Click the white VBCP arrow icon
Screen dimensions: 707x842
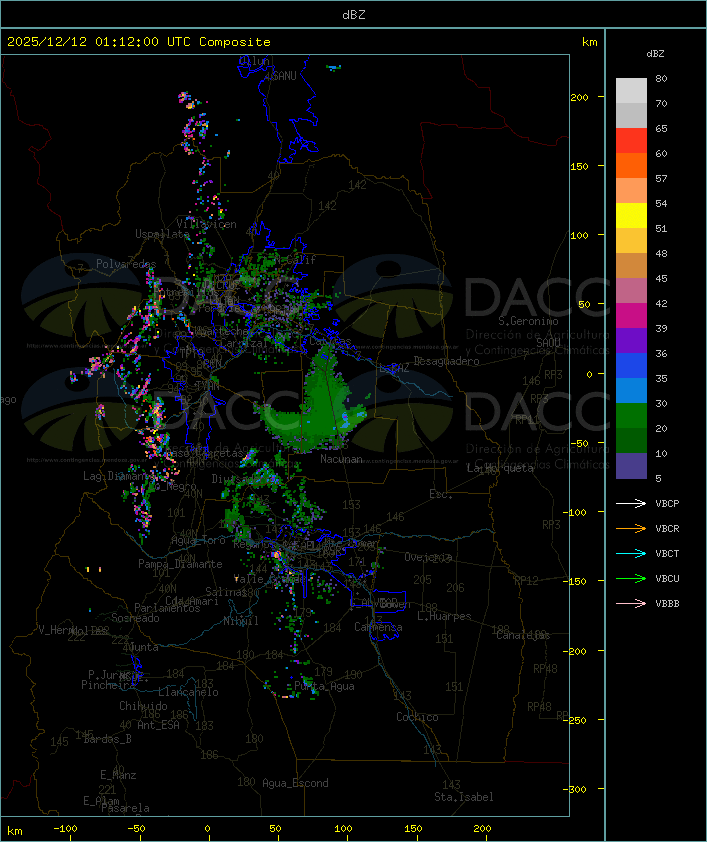coord(631,504)
